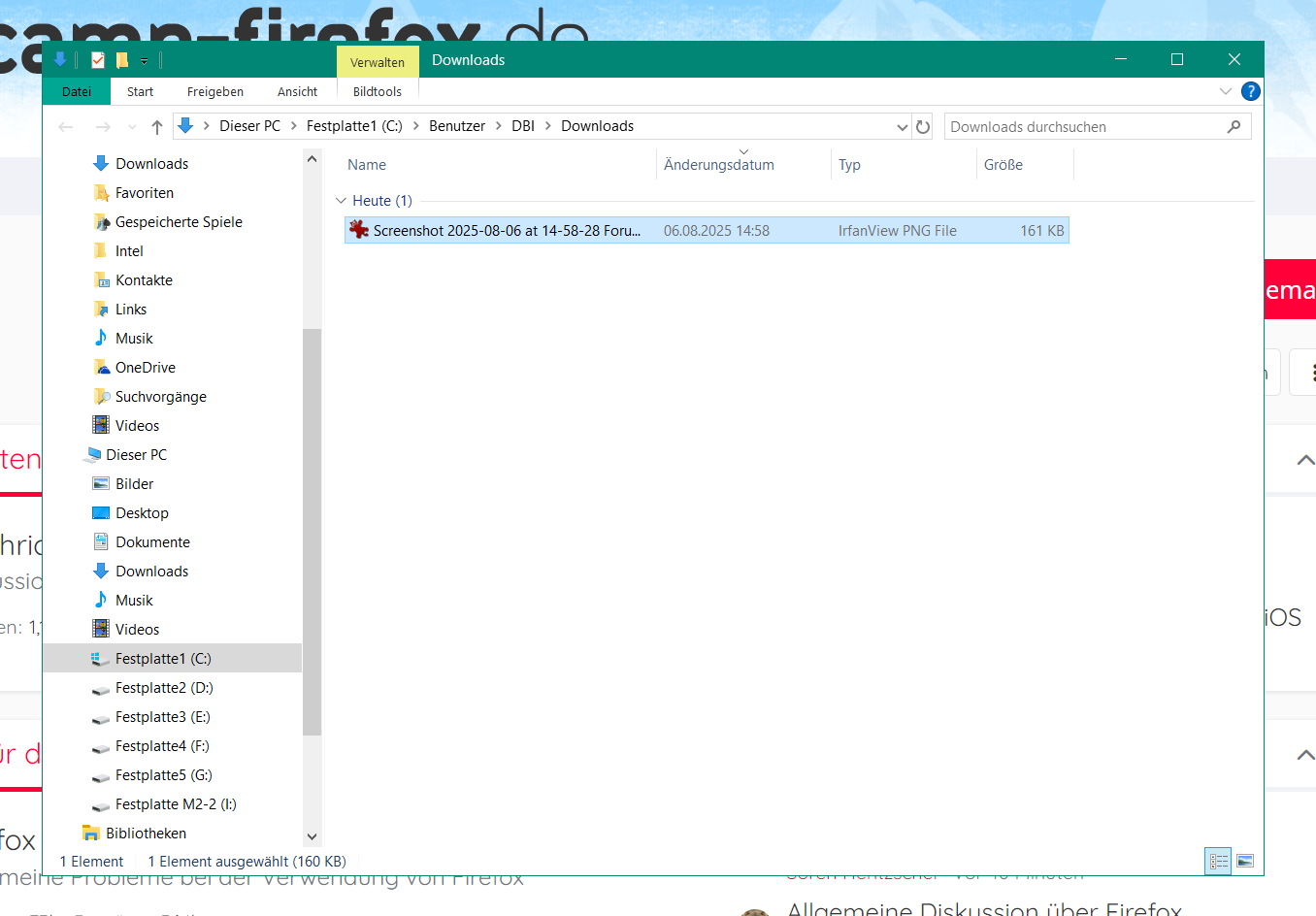This screenshot has height=916, width=1316.
Task: Switch to the Freigeben ribbon tab
Action: click(215, 91)
